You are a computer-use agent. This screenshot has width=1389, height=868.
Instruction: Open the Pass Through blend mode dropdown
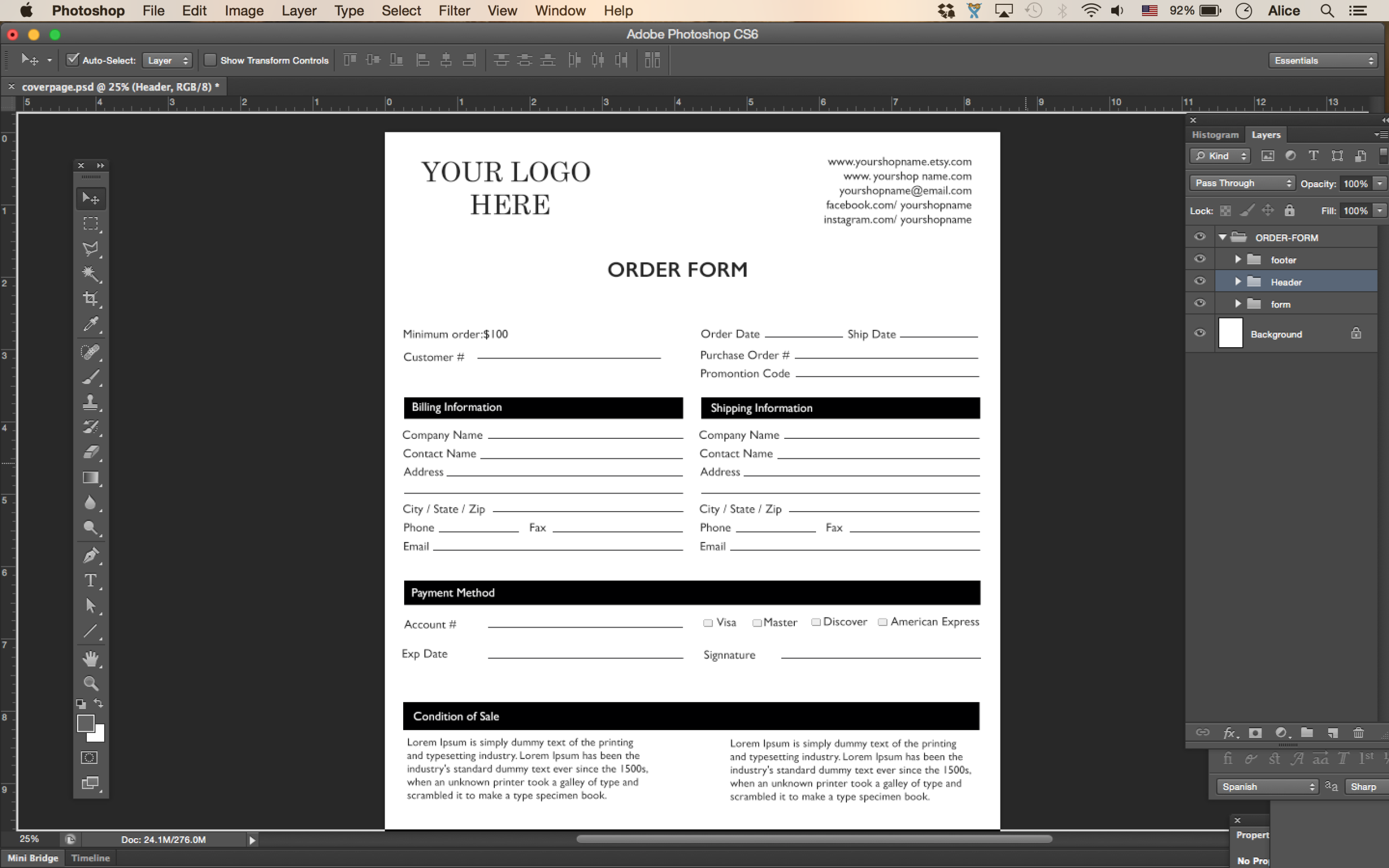coord(1242,183)
